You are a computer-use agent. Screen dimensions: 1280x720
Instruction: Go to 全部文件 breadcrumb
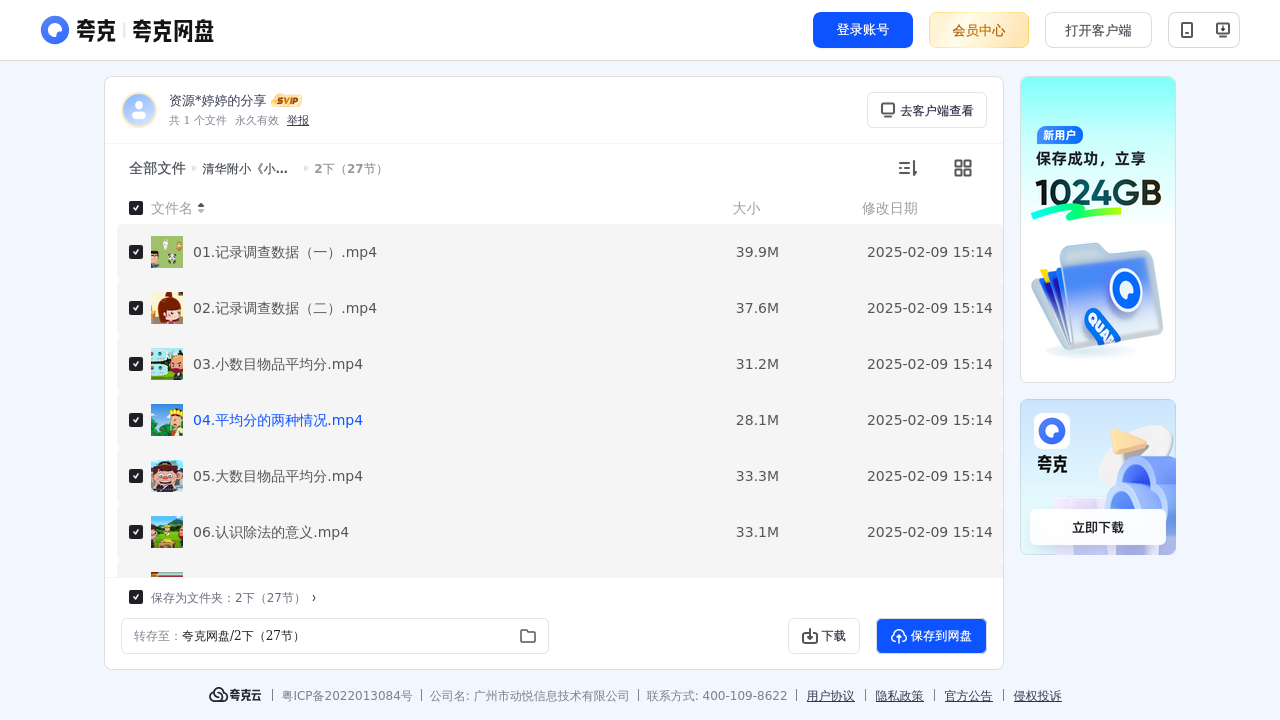click(x=157, y=168)
